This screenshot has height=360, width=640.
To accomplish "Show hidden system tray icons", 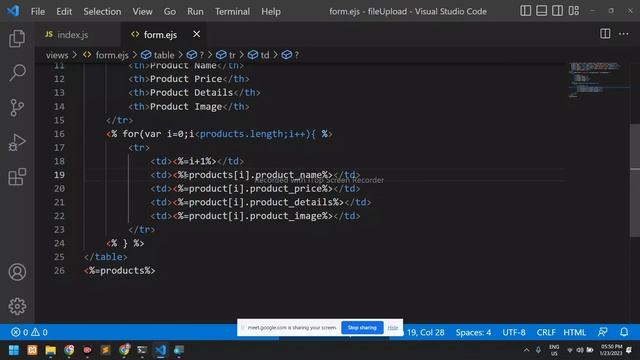I will click(526, 350).
